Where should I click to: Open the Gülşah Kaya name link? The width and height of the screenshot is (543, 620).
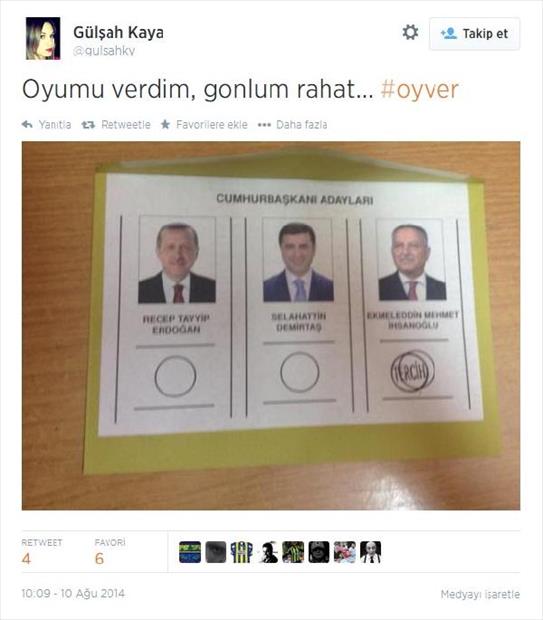click(118, 32)
